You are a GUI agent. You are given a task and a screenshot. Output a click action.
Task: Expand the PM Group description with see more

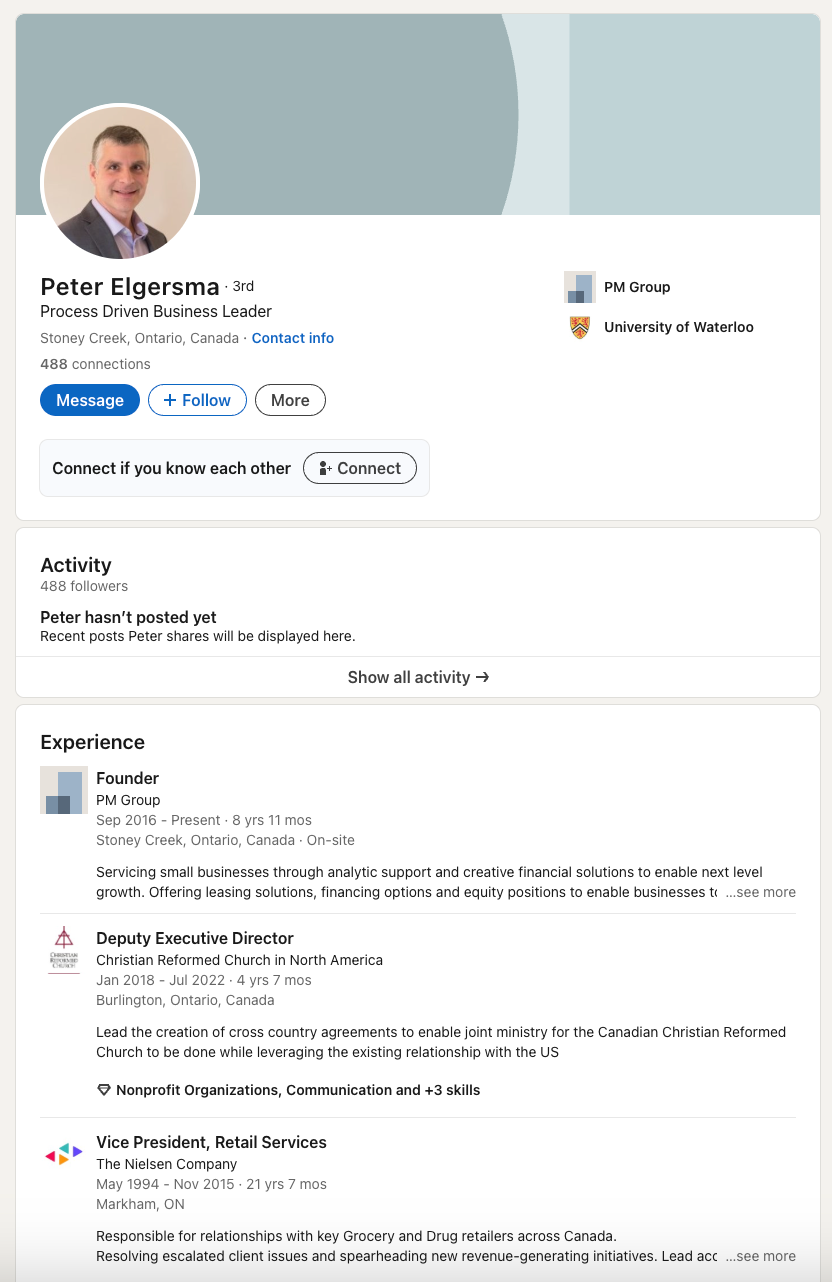point(761,892)
